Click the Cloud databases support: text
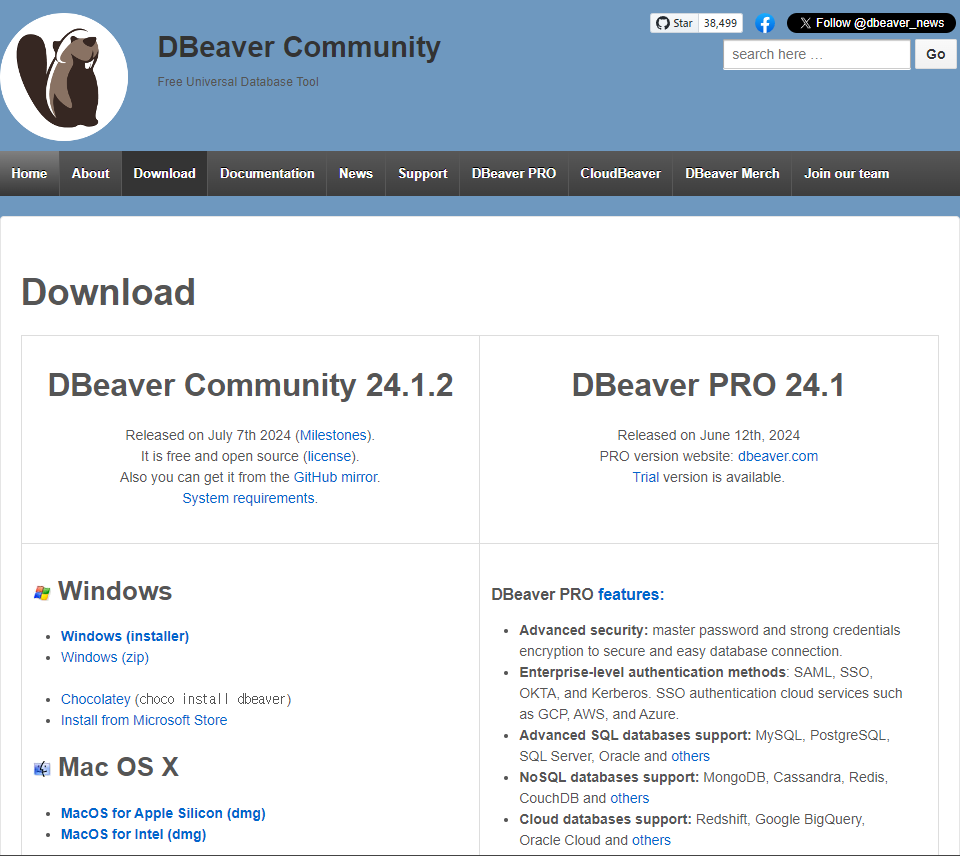 [606, 819]
